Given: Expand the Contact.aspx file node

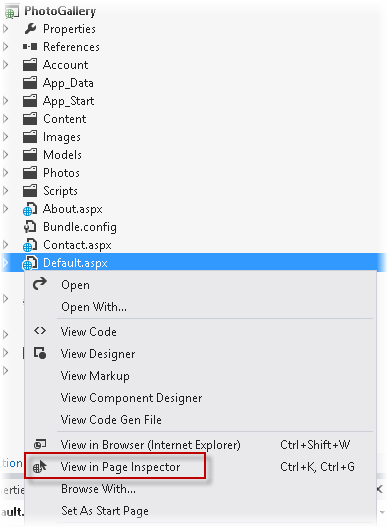Looking at the screenshot, I should point(5,244).
